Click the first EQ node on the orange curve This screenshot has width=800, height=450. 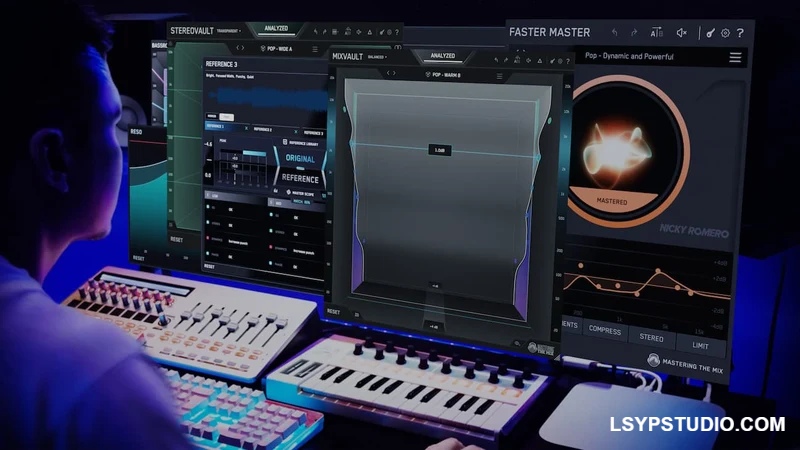(581, 266)
